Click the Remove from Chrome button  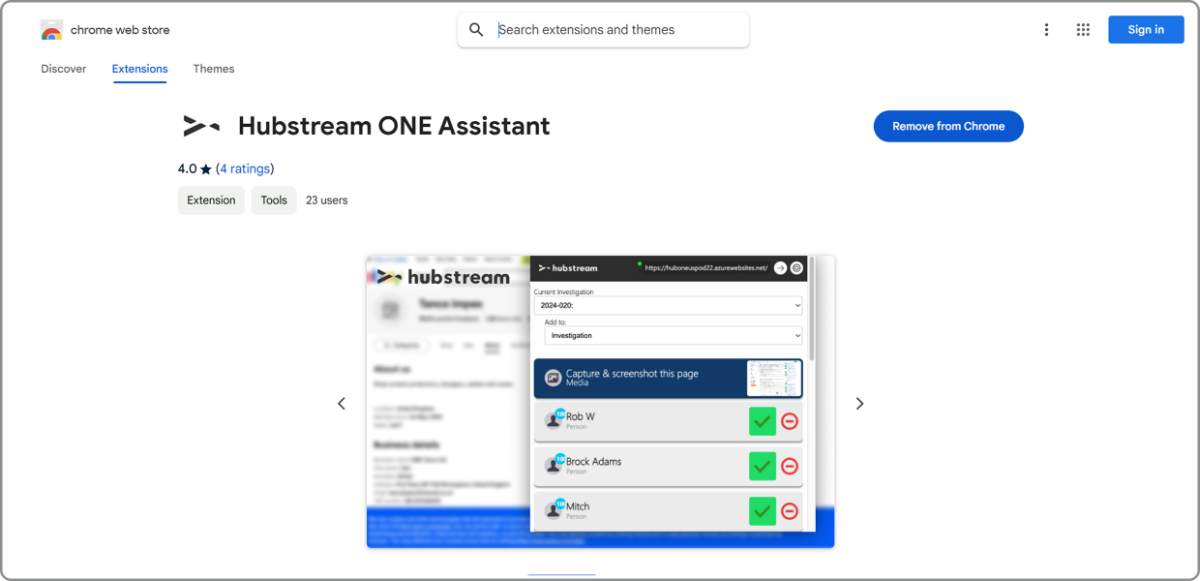(948, 126)
